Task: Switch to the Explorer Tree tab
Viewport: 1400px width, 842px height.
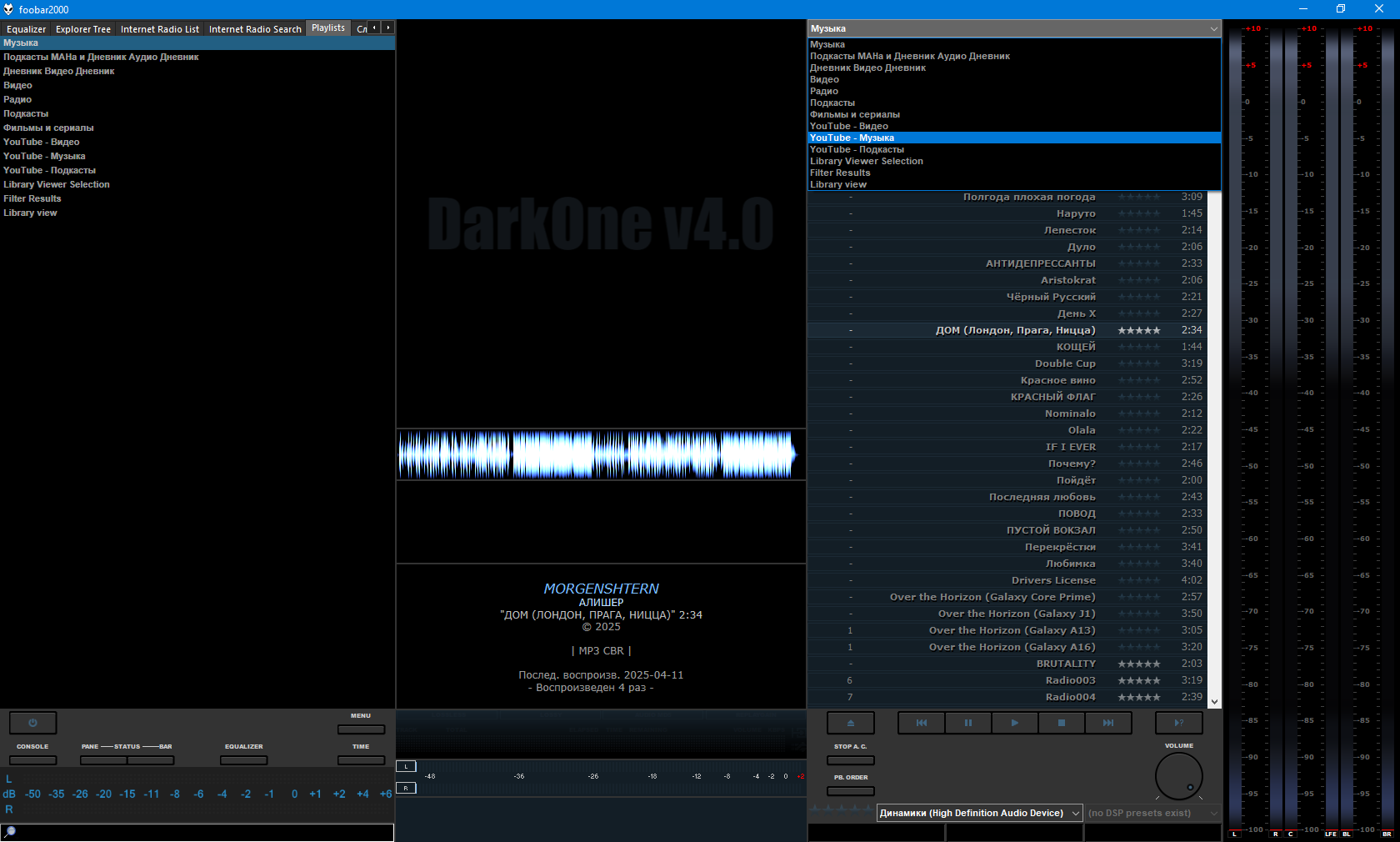Action: [x=82, y=29]
